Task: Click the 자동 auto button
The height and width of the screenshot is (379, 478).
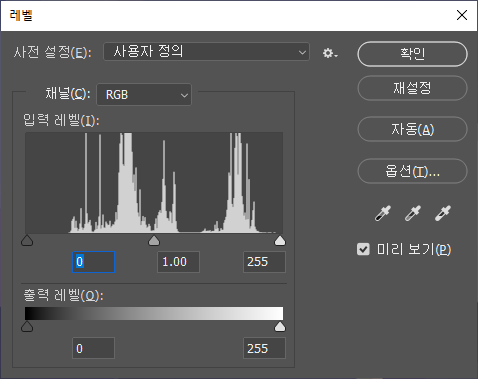Action: point(412,129)
